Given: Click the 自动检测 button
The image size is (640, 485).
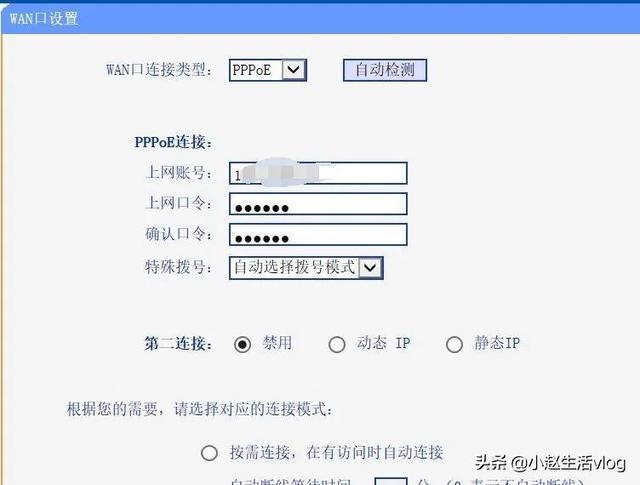Looking at the screenshot, I should click(x=385, y=70).
